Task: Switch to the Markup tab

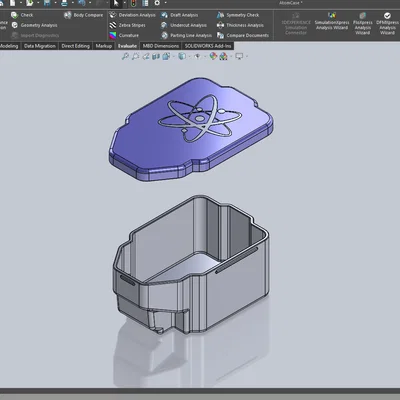Action: tap(104, 46)
